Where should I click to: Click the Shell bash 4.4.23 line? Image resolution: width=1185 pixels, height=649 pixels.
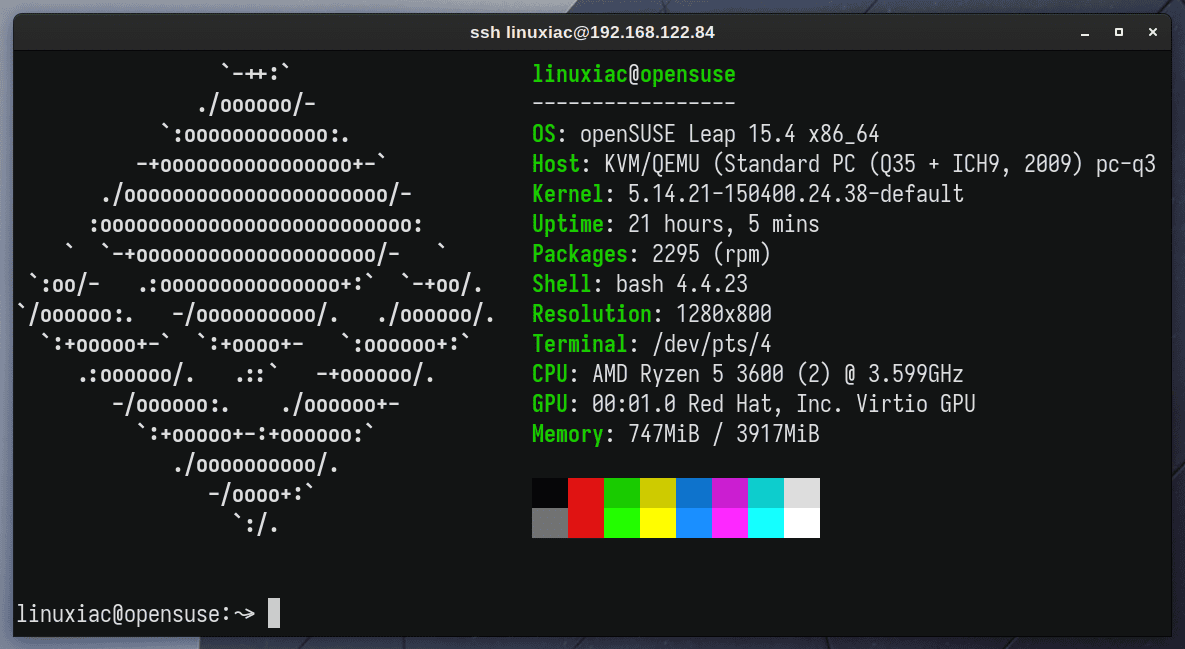pos(620,284)
